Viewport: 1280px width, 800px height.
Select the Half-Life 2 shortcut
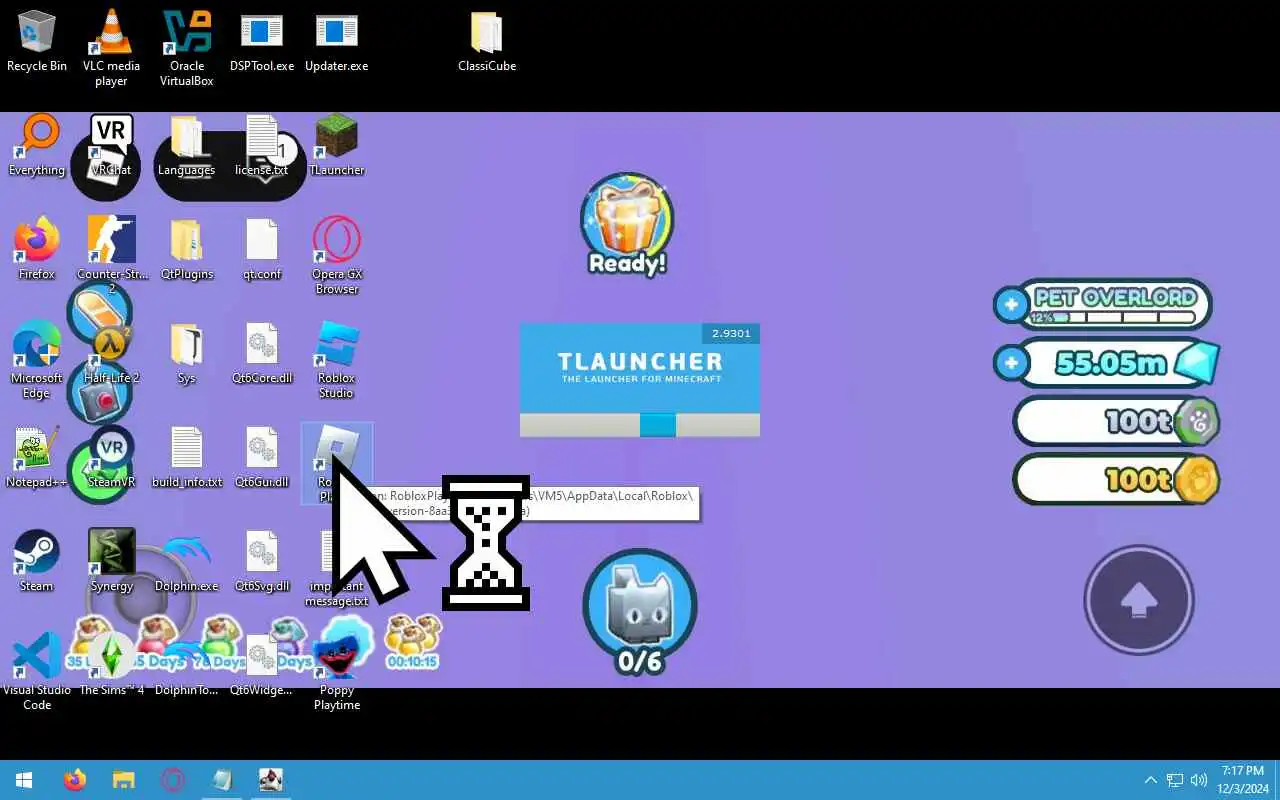coord(111,354)
